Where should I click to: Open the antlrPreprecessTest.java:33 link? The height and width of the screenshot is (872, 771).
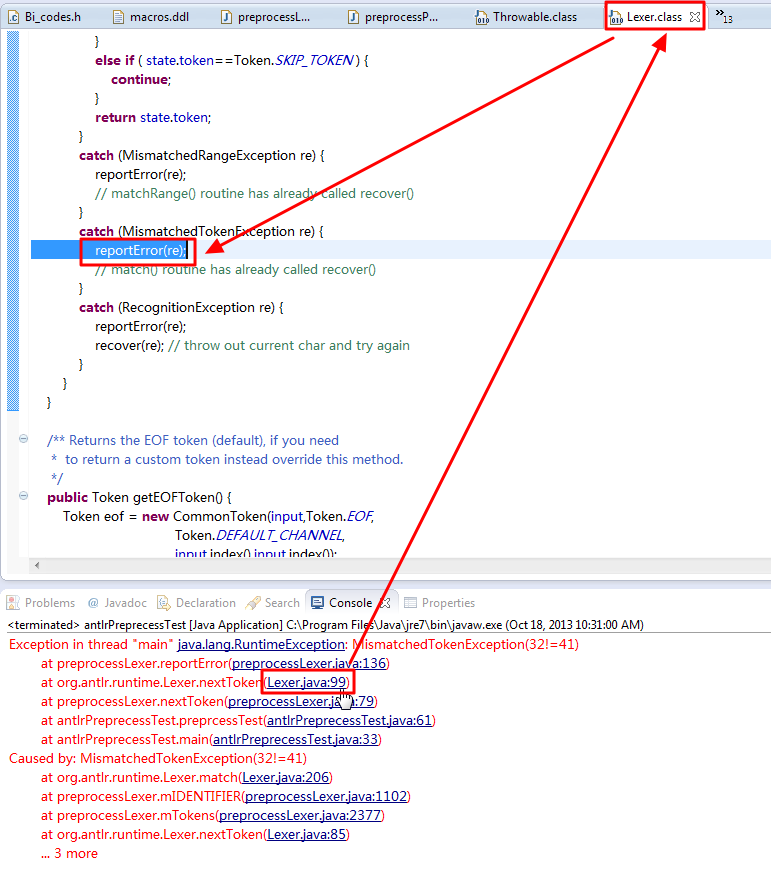[295, 740]
